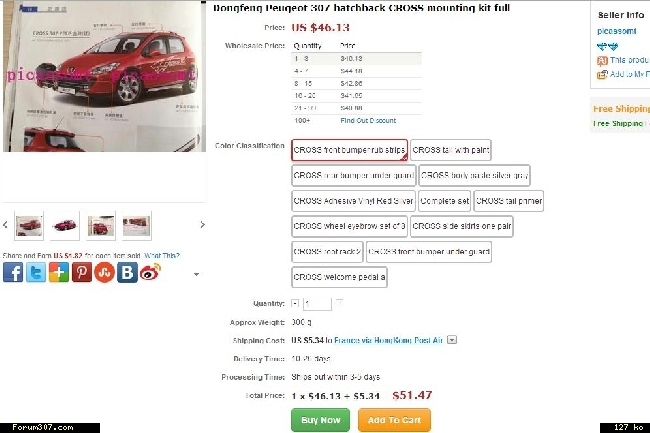Share via the Twitter bird icon
650x433 pixels.
tap(36, 273)
